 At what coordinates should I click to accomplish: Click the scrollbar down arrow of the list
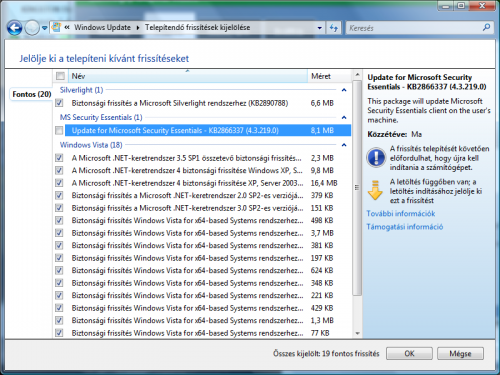pyautogui.click(x=357, y=333)
